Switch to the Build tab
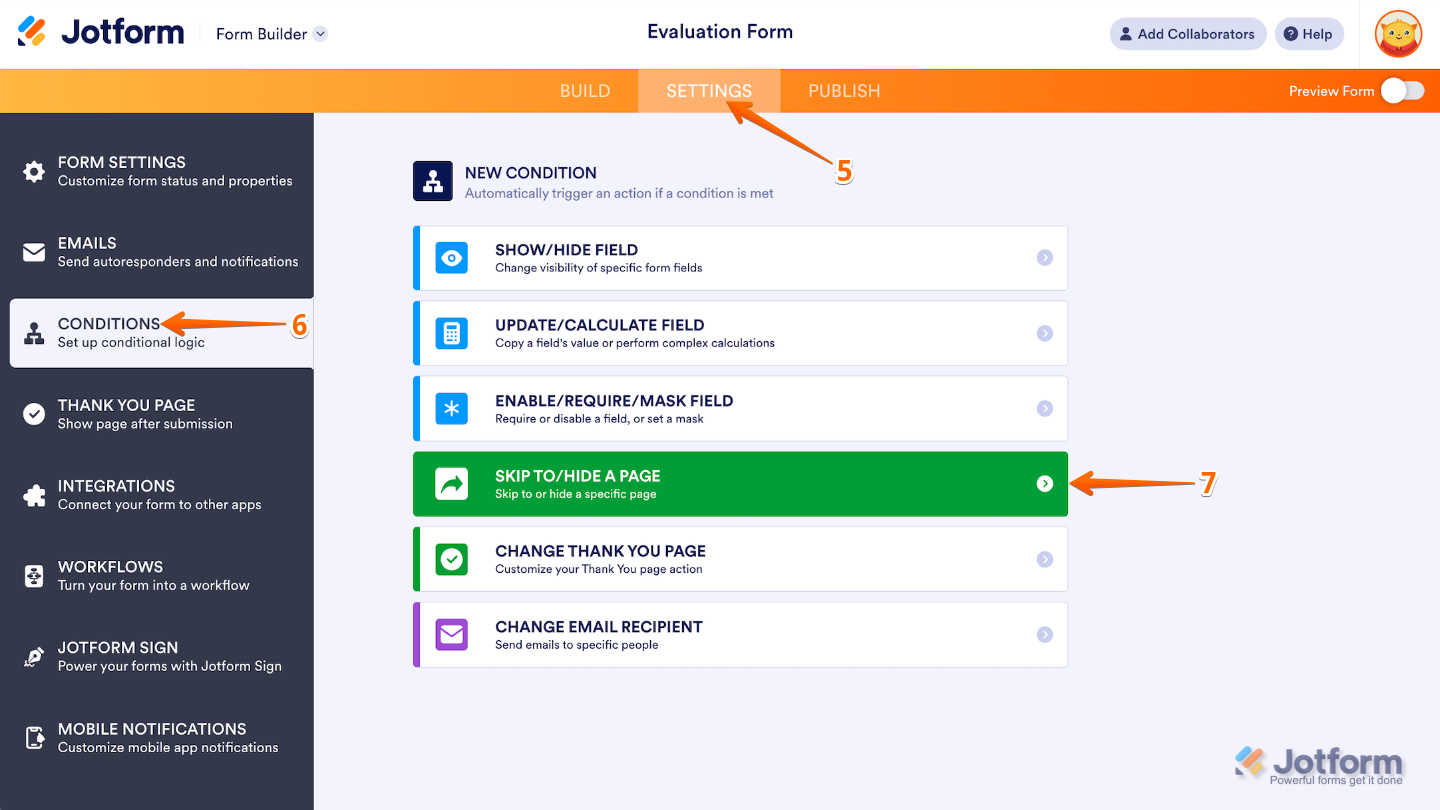1440x810 pixels. point(585,90)
